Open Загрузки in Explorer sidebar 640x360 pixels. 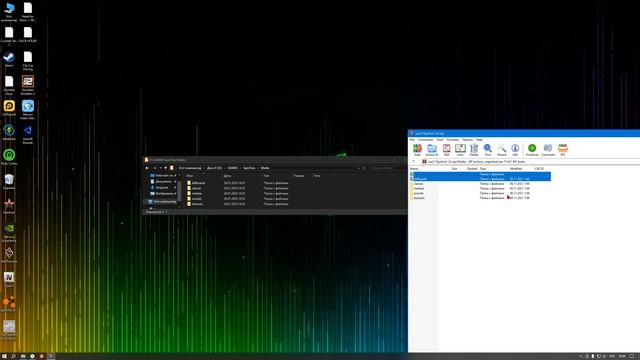click(163, 187)
